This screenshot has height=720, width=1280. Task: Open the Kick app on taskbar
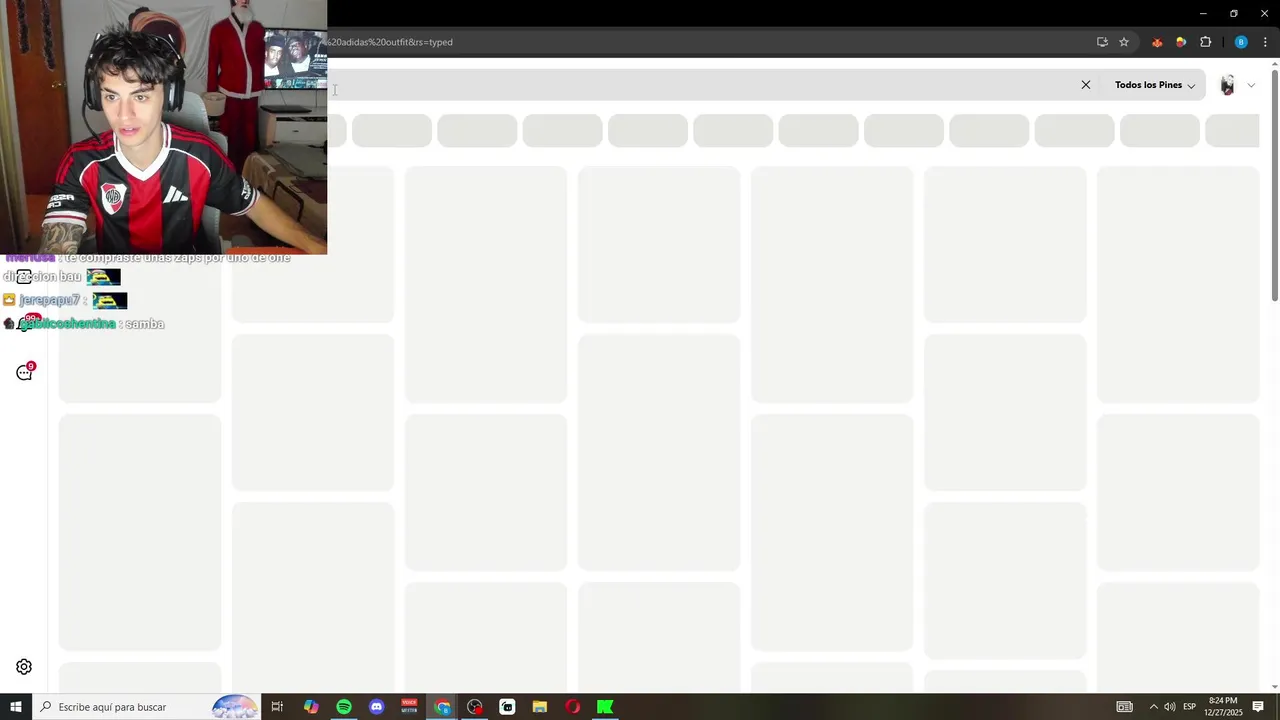click(x=605, y=707)
